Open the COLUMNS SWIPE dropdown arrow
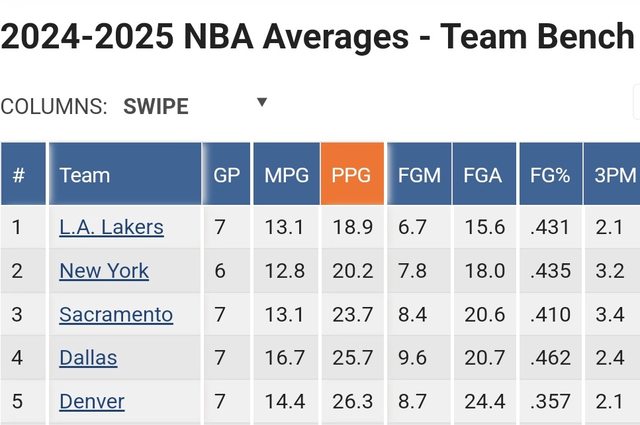This screenshot has height=425, width=640. tap(262, 102)
